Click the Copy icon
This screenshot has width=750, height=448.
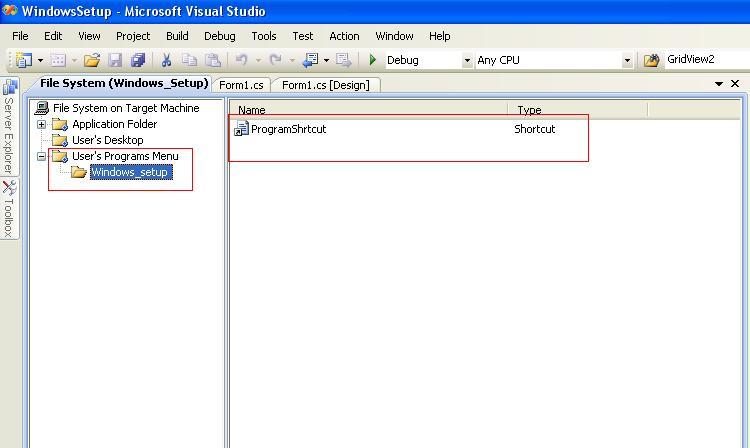point(190,60)
